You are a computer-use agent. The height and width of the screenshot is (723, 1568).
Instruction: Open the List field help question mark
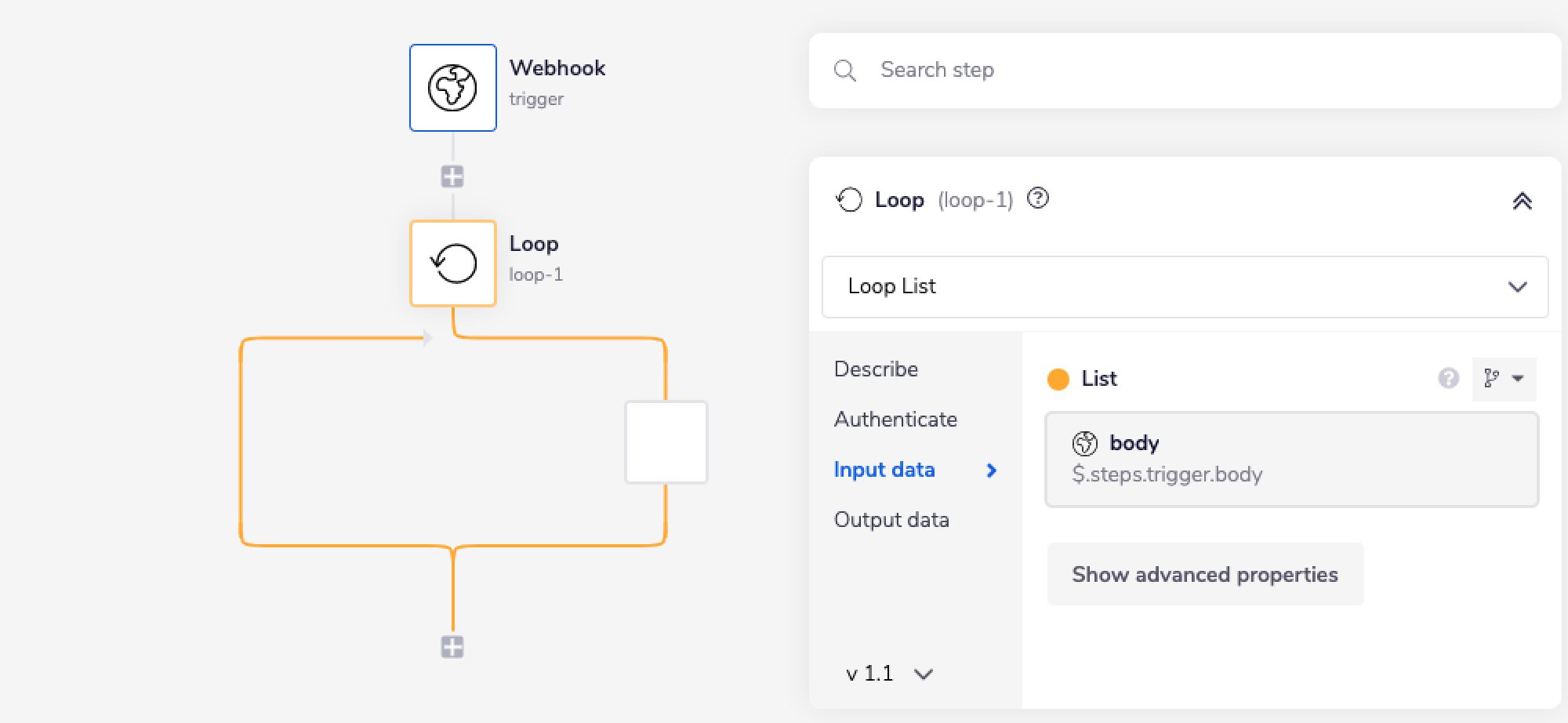[x=1446, y=380]
